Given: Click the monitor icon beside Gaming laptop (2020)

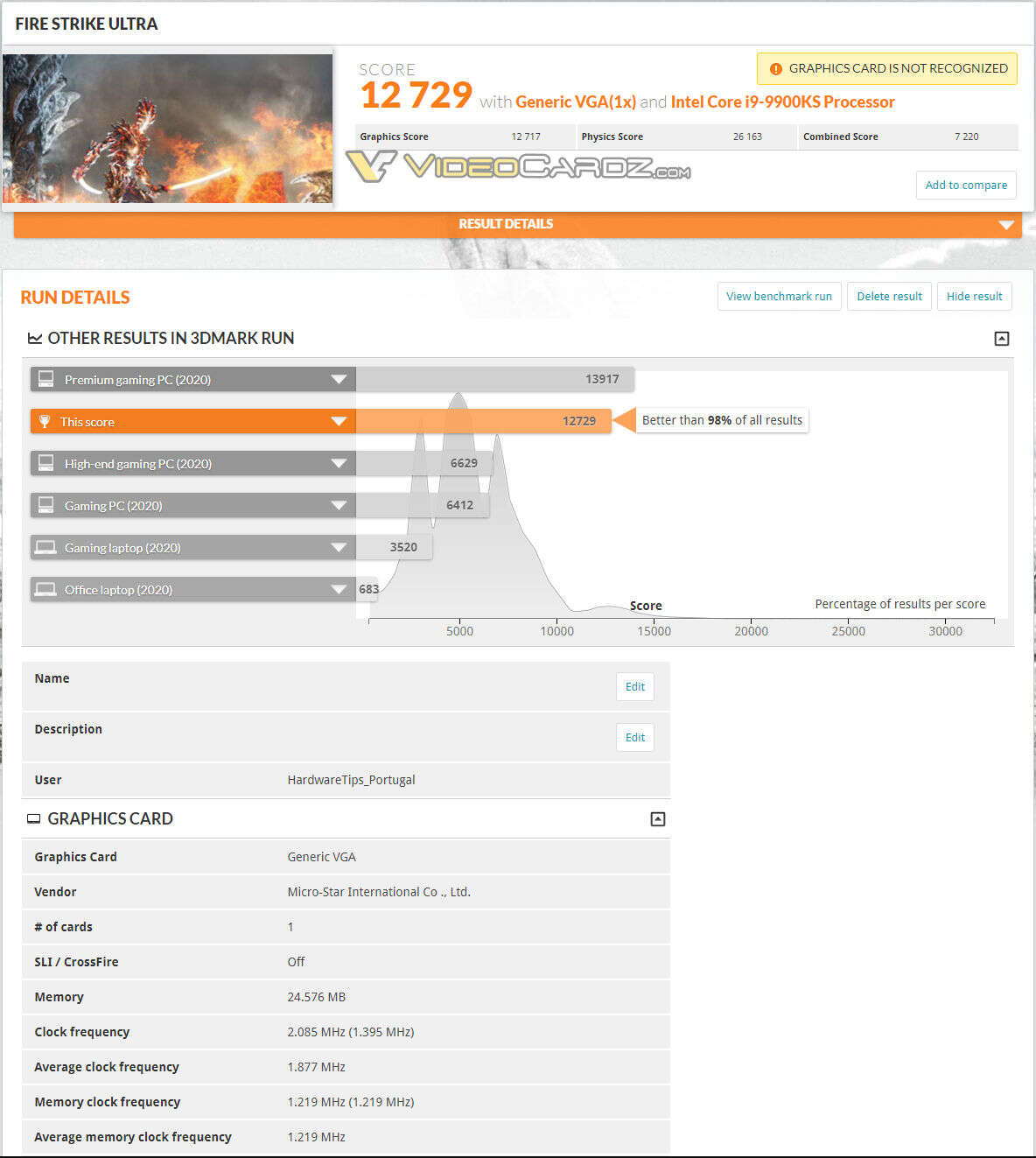Looking at the screenshot, I should coord(45,547).
